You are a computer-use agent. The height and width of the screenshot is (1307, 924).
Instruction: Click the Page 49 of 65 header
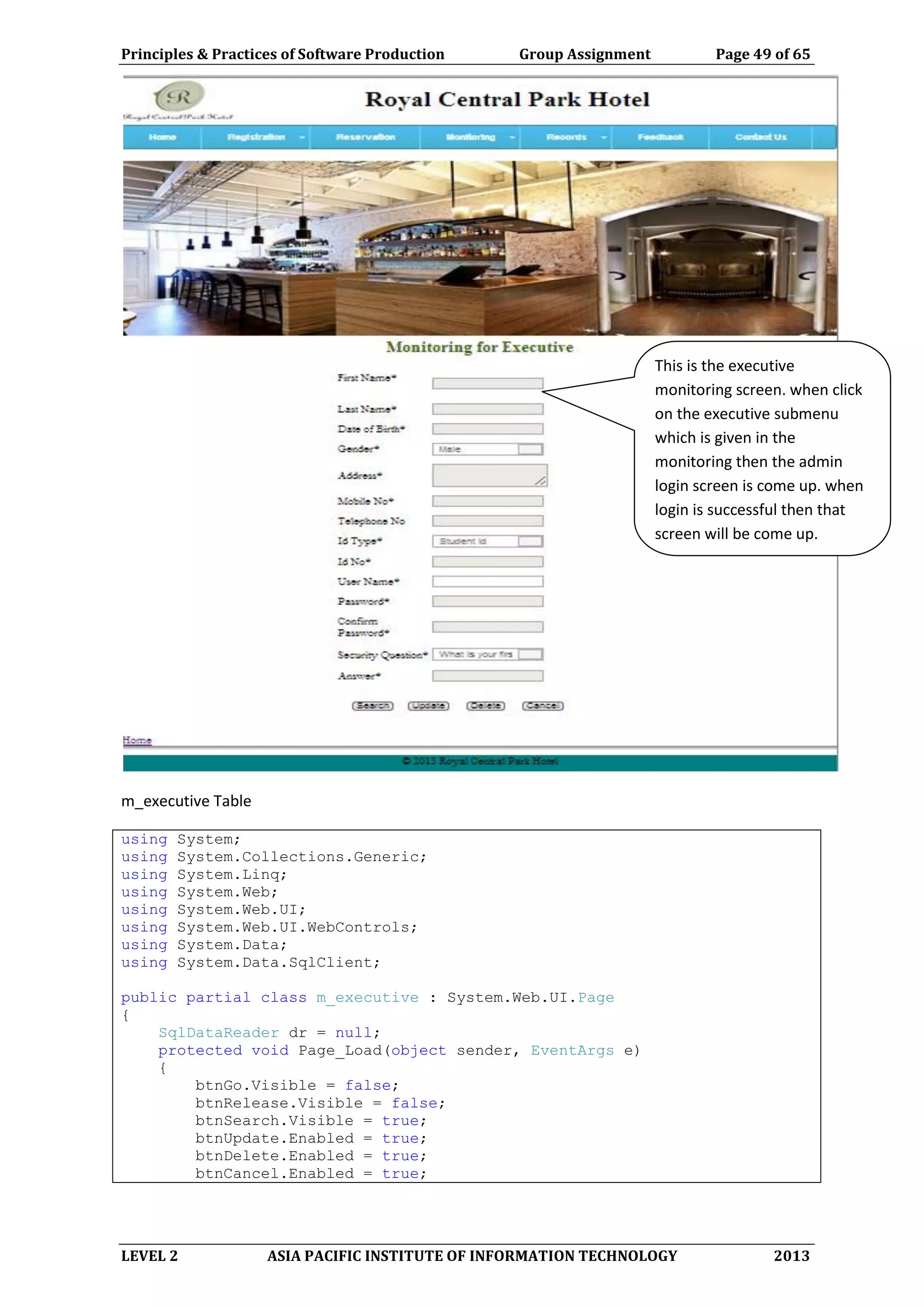coord(762,54)
